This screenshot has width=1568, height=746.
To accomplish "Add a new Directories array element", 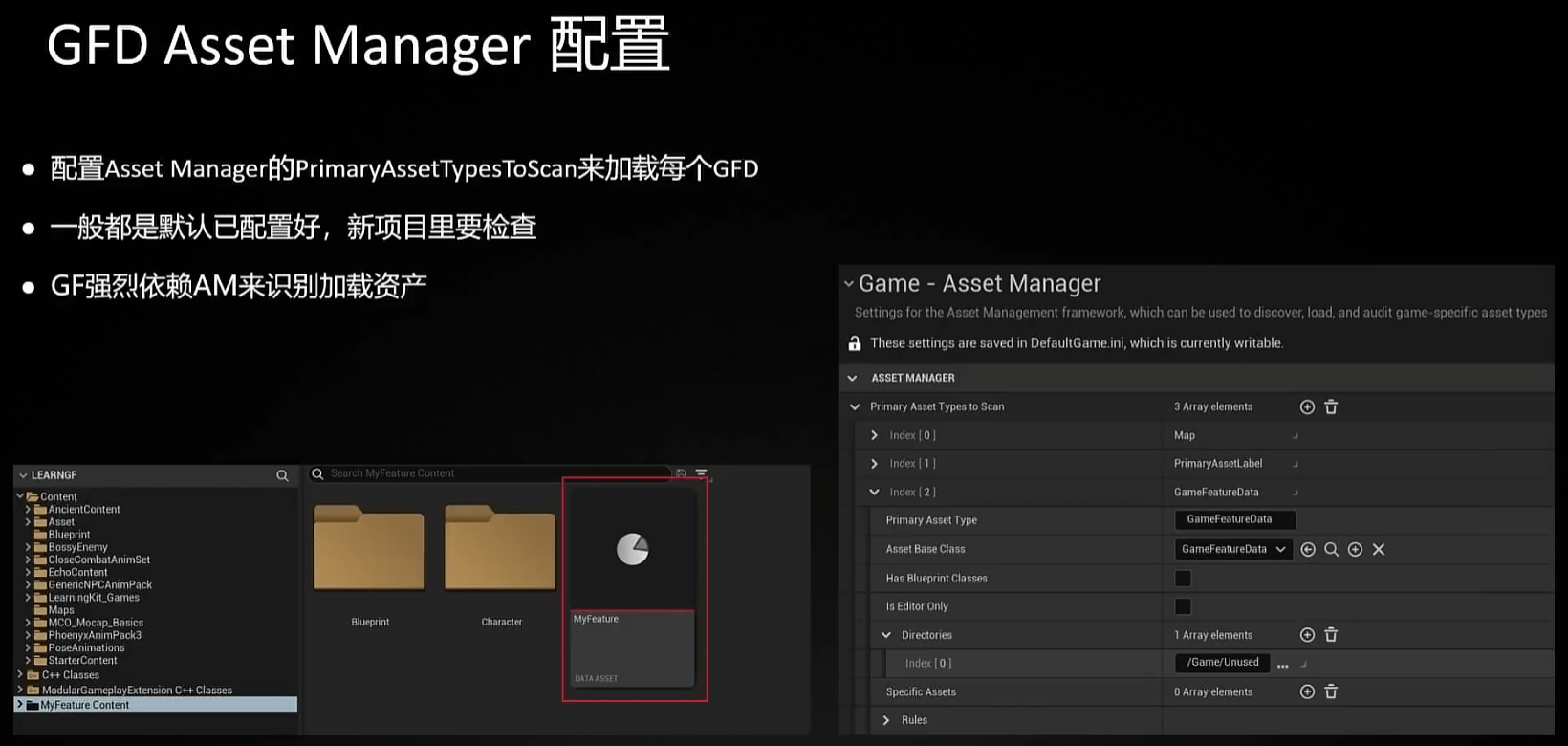I will [x=1307, y=635].
